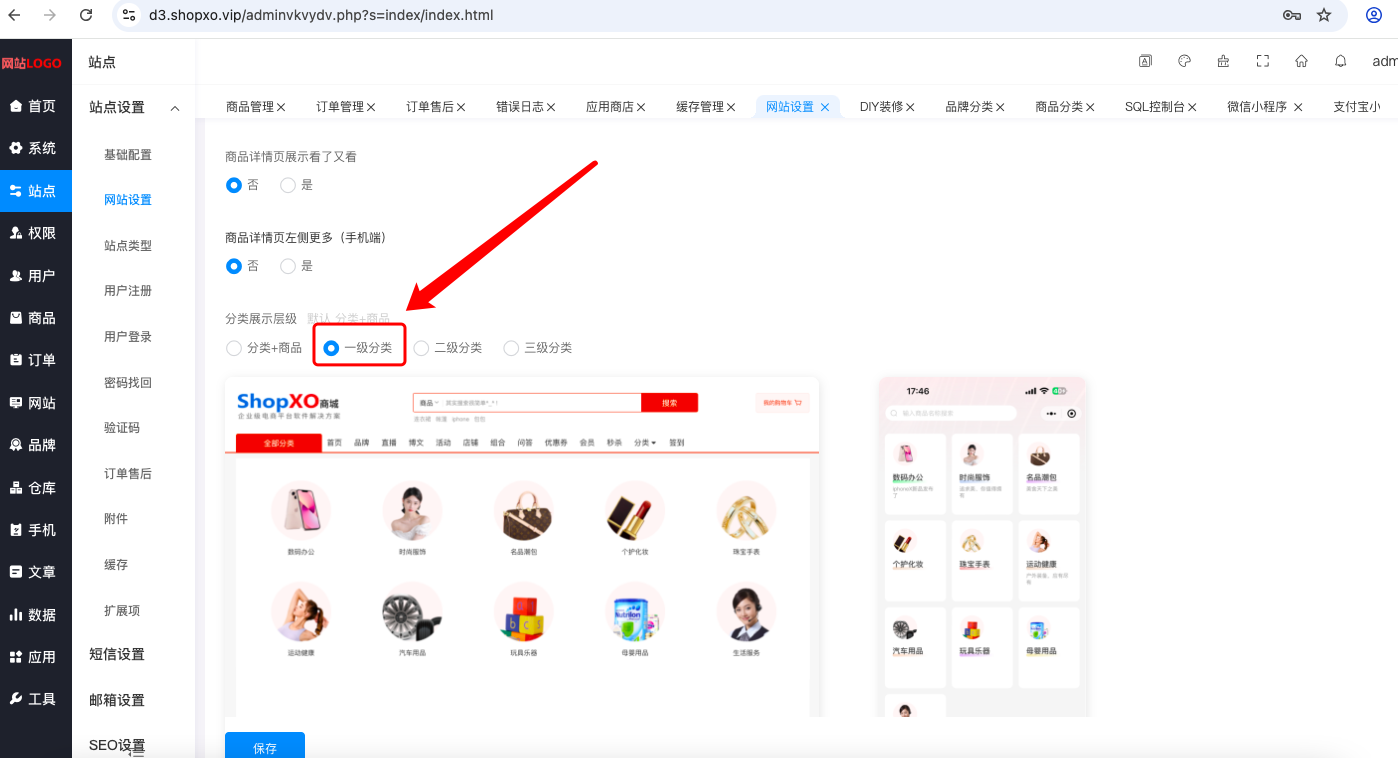This screenshot has width=1398, height=758.
Task: Open 首页 in the dark sidebar
Action: pos(36,106)
